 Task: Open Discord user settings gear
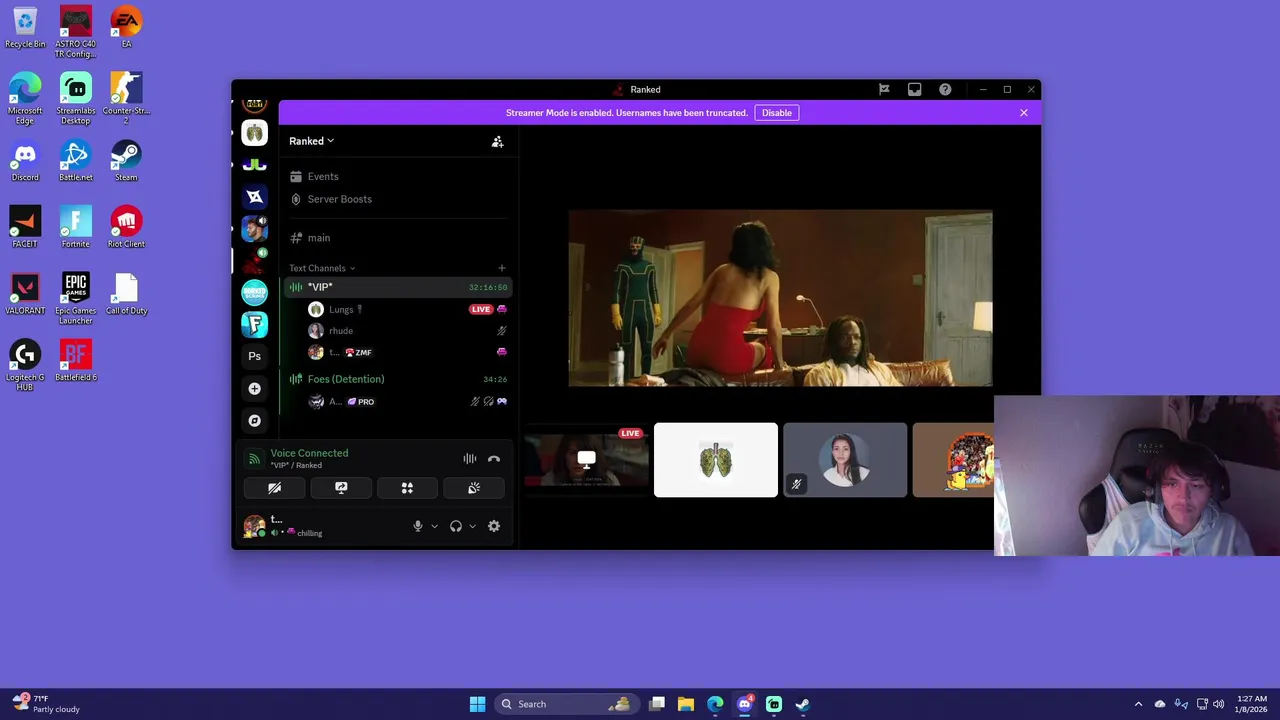tap(493, 526)
